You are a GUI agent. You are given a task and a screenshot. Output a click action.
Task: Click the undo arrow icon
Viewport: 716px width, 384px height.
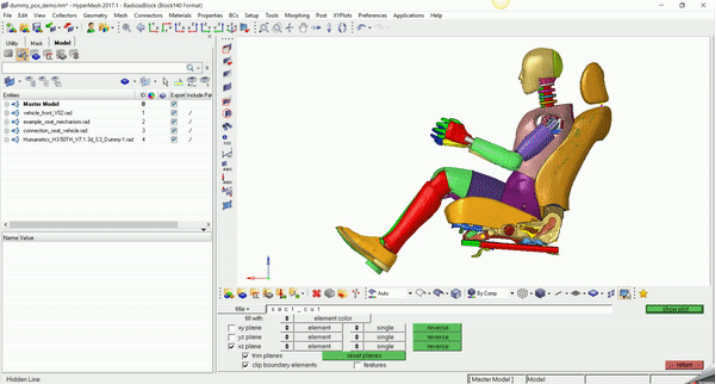[x=361, y=28]
